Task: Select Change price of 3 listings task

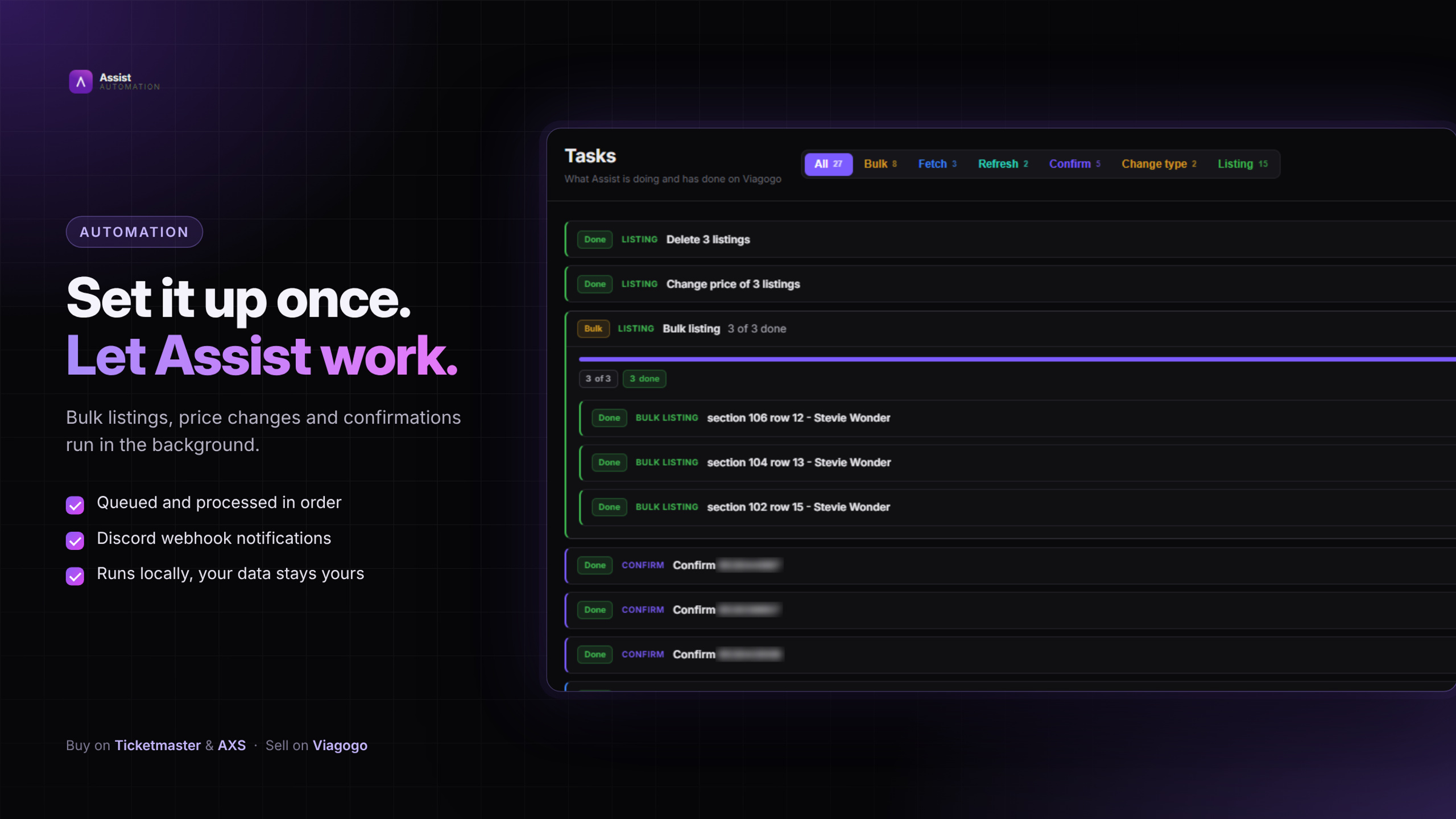Action: [1010, 284]
